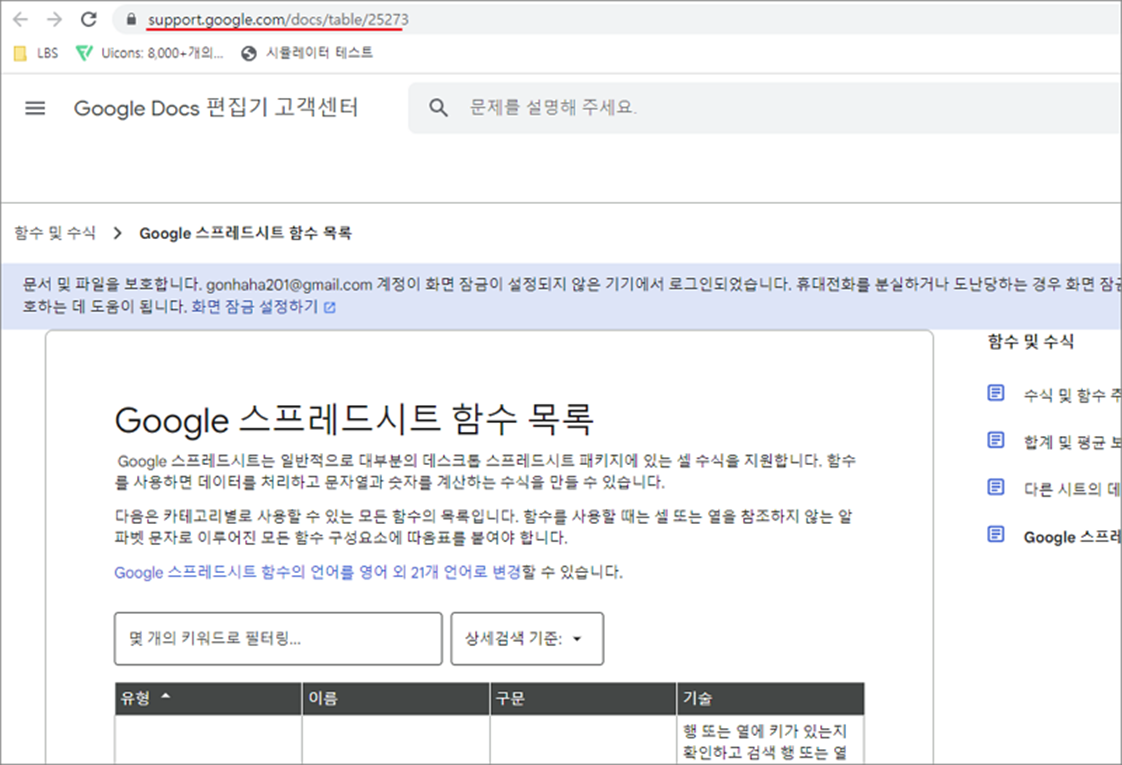
Task: Open the 시뮬레이터 테스트 bookmark
Action: pos(308,53)
